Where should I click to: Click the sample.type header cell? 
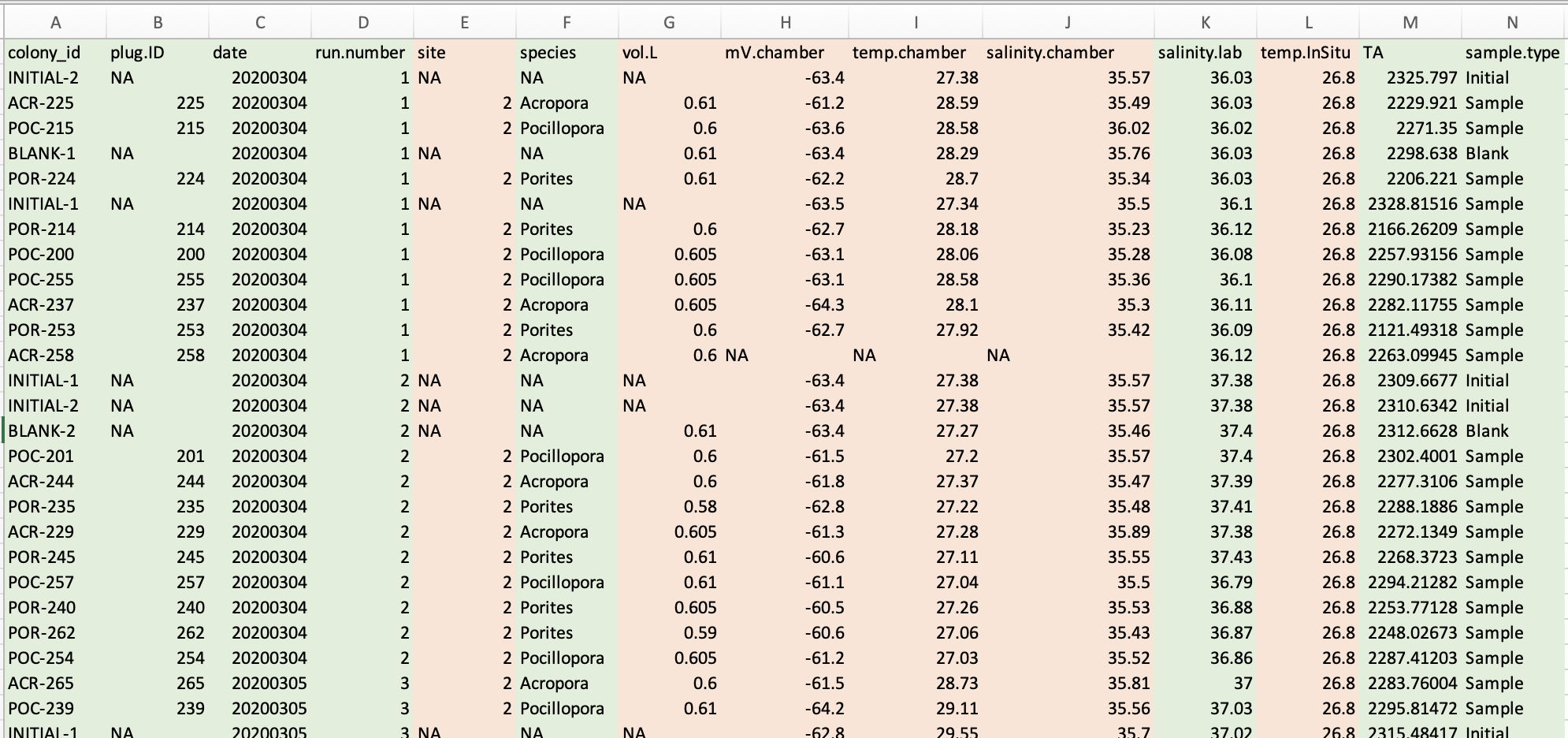pyautogui.click(x=1513, y=53)
